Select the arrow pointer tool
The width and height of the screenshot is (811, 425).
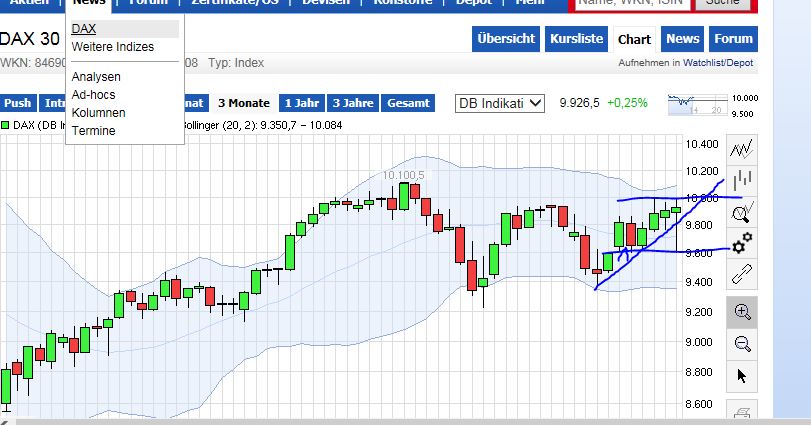[742, 376]
